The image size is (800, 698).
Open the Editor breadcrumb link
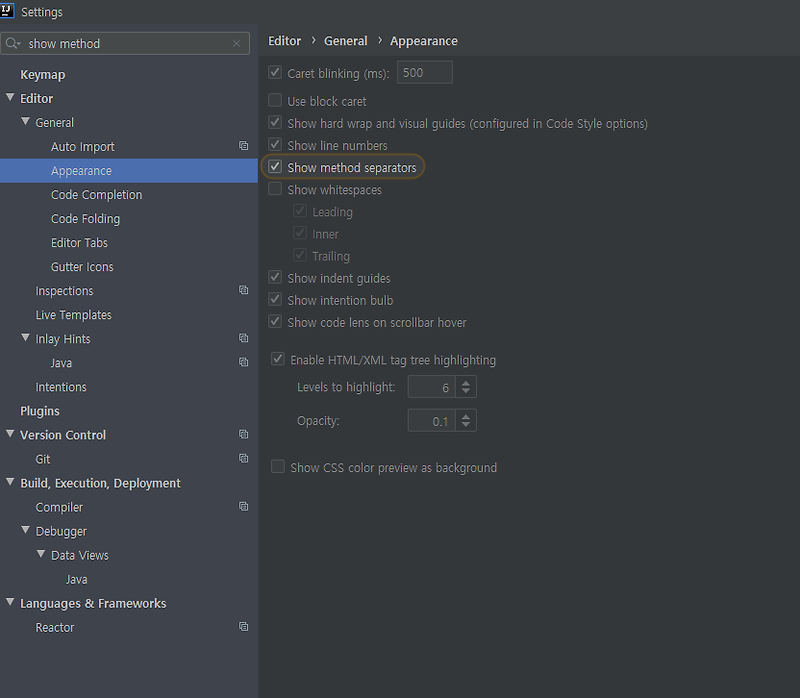pos(284,41)
